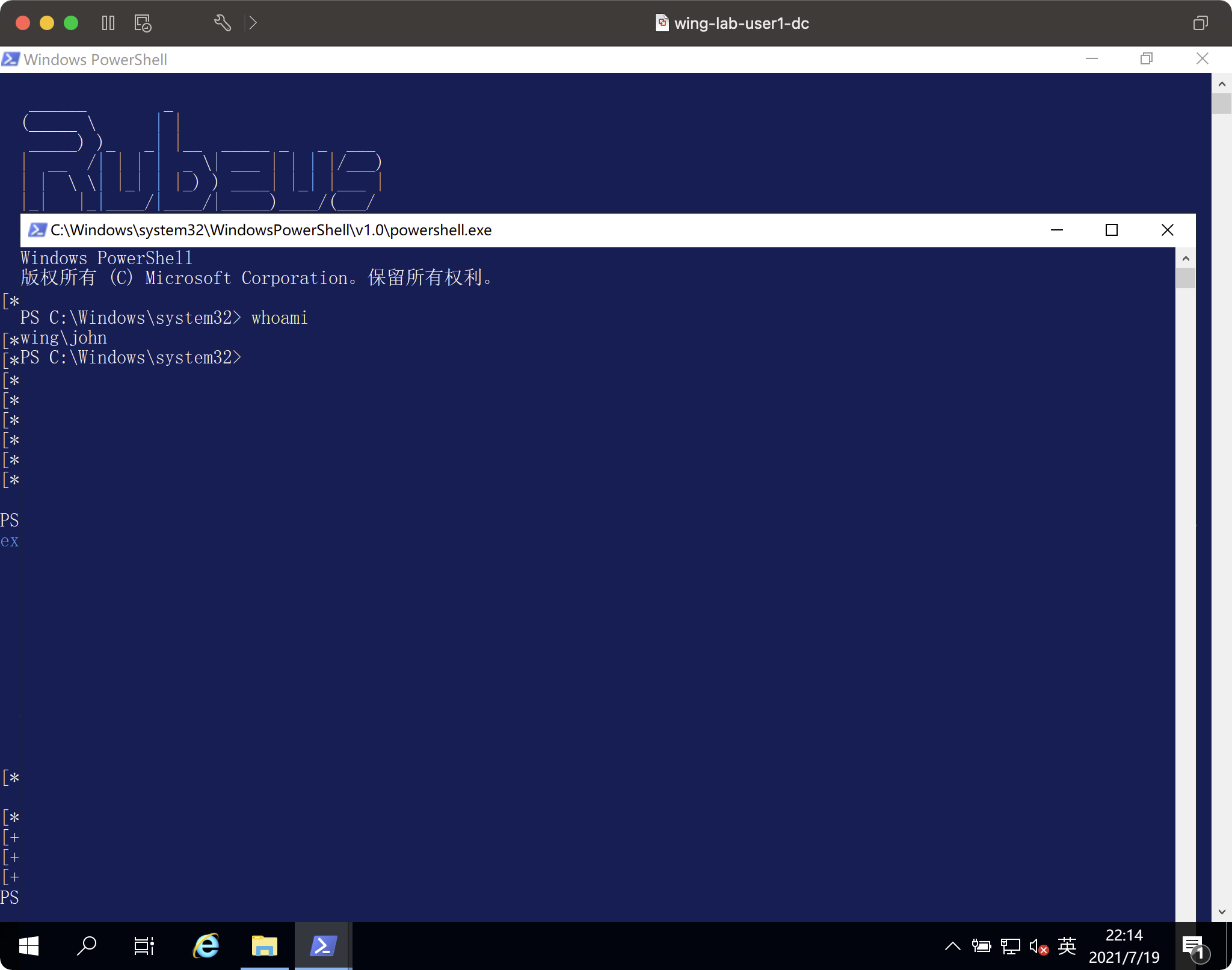Viewport: 1232px width, 970px height.
Task: Expand toolbar with the right-arrow chevron
Action: 253,23
